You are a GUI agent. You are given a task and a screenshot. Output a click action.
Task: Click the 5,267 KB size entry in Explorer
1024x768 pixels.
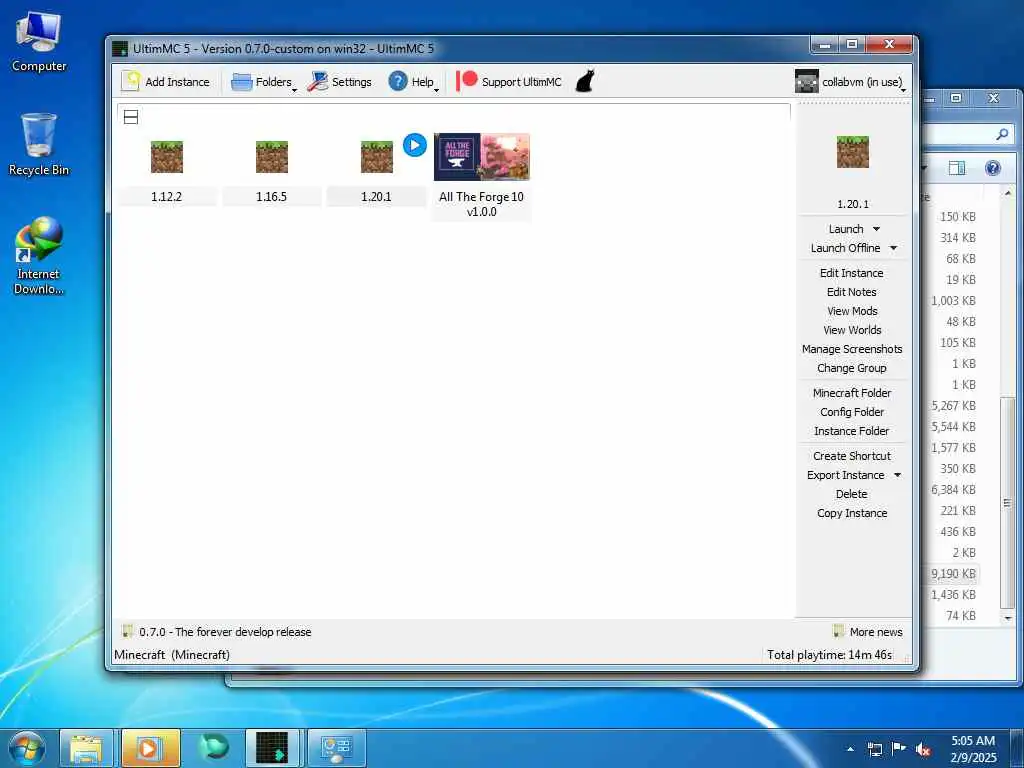pyautogui.click(x=953, y=406)
